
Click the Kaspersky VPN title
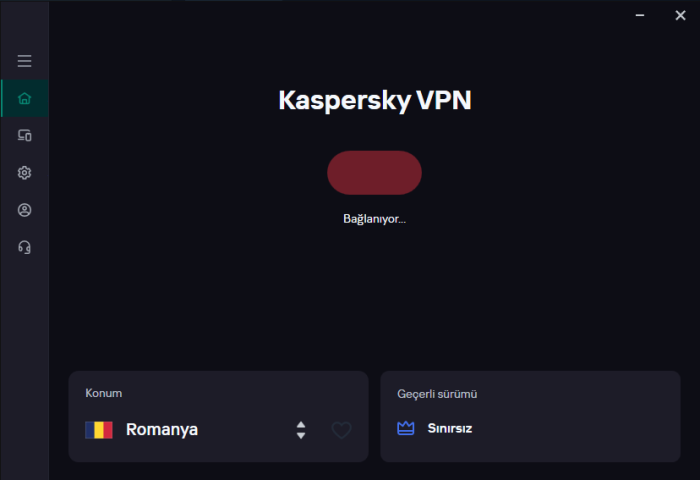[x=374, y=101]
